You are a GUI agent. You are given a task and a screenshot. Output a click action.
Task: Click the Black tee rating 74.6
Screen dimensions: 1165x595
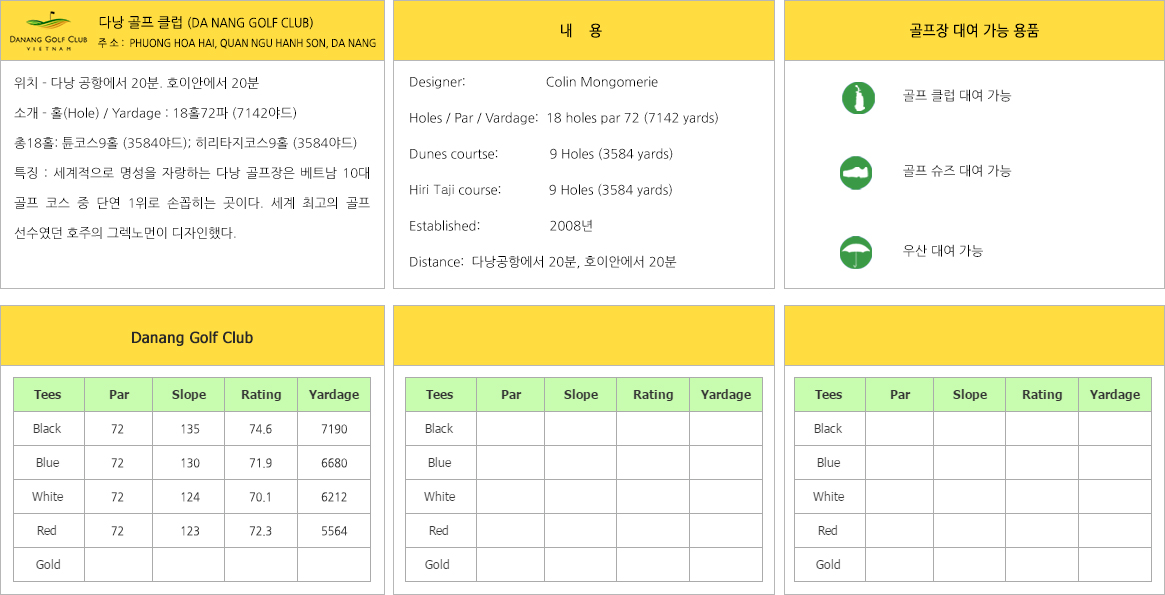(261, 429)
